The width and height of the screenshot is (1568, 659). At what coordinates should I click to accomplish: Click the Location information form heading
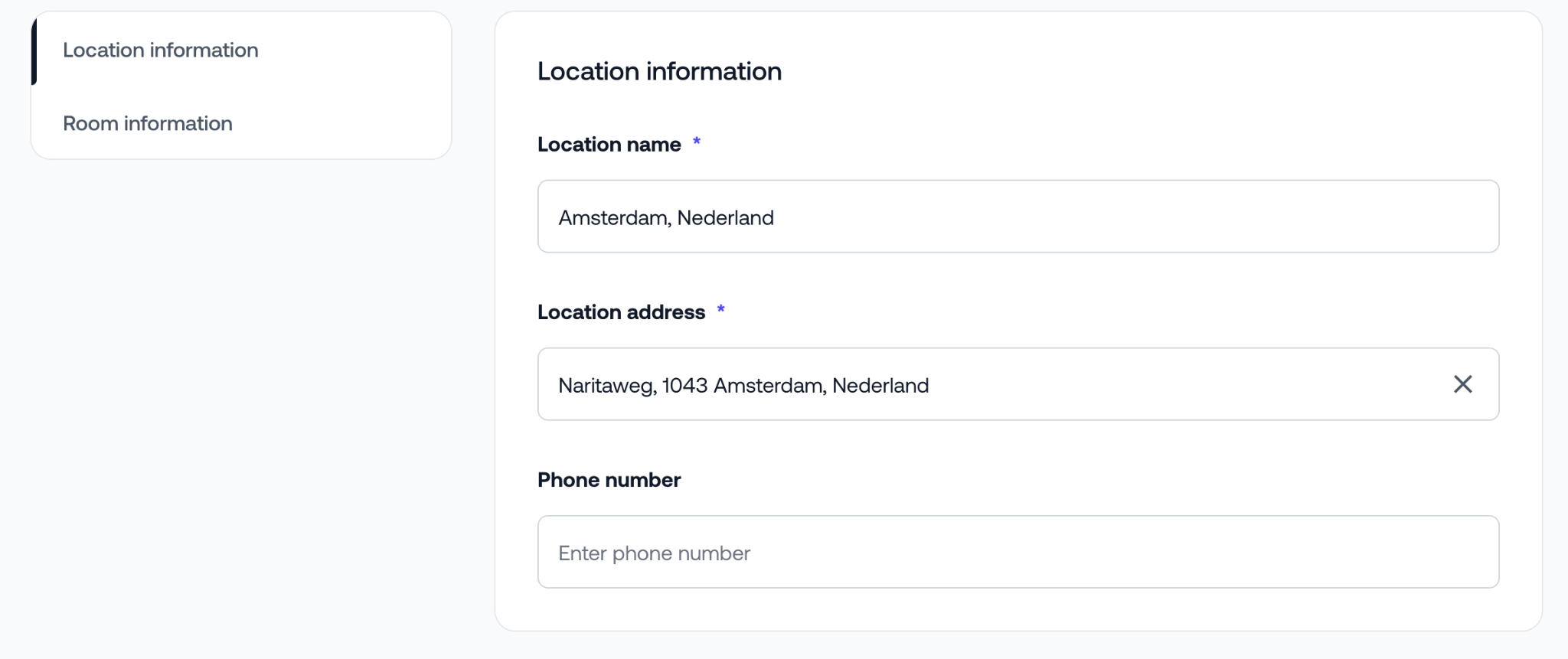click(659, 71)
